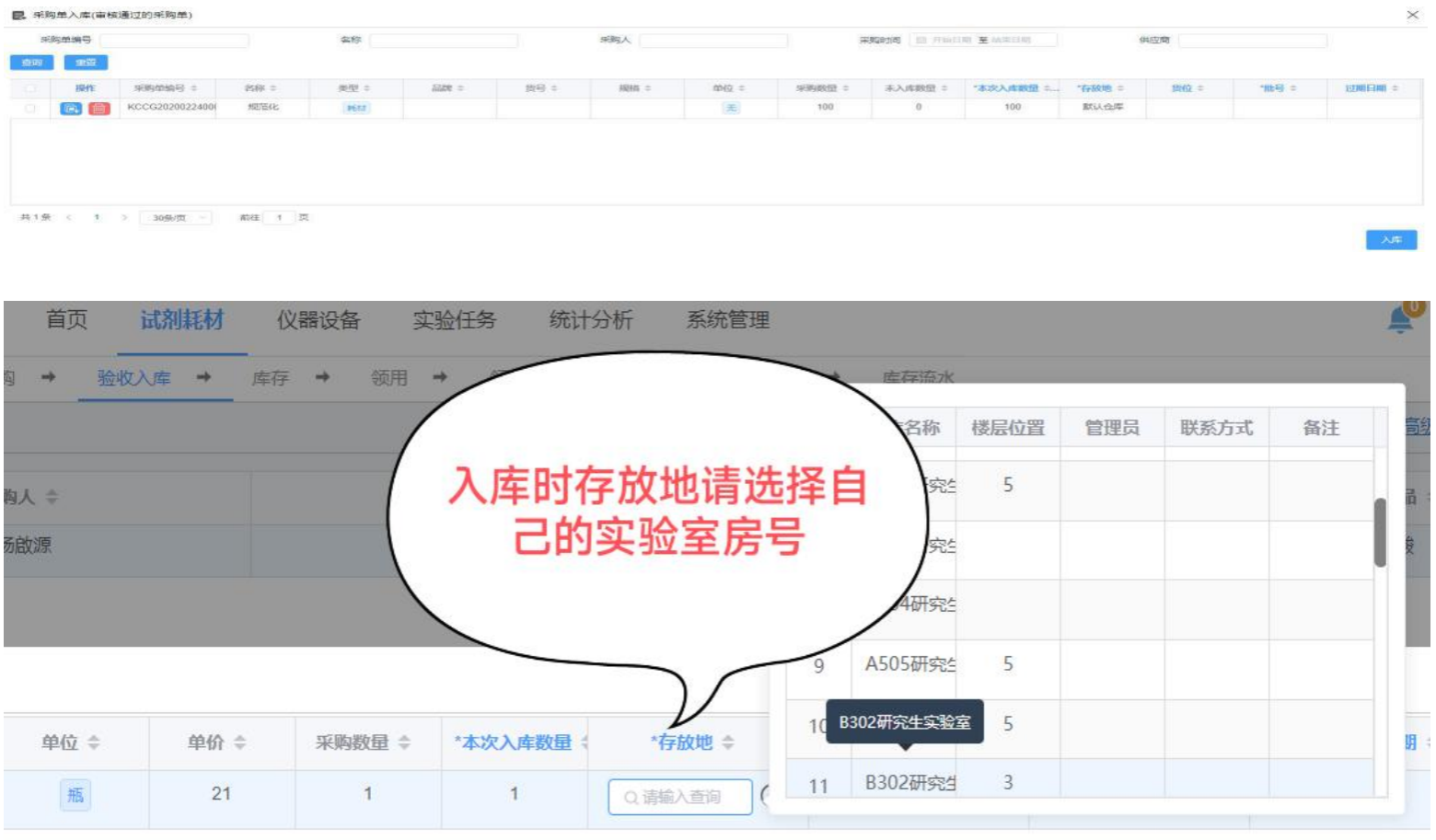This screenshot has height=840, width=1436.
Task: Close the purchase order dialog with the X
Action: coord(1412,15)
